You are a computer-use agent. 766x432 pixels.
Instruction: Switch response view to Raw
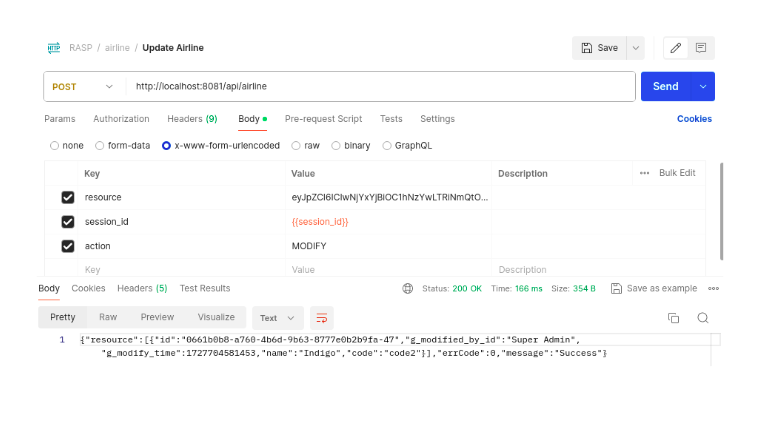108,317
